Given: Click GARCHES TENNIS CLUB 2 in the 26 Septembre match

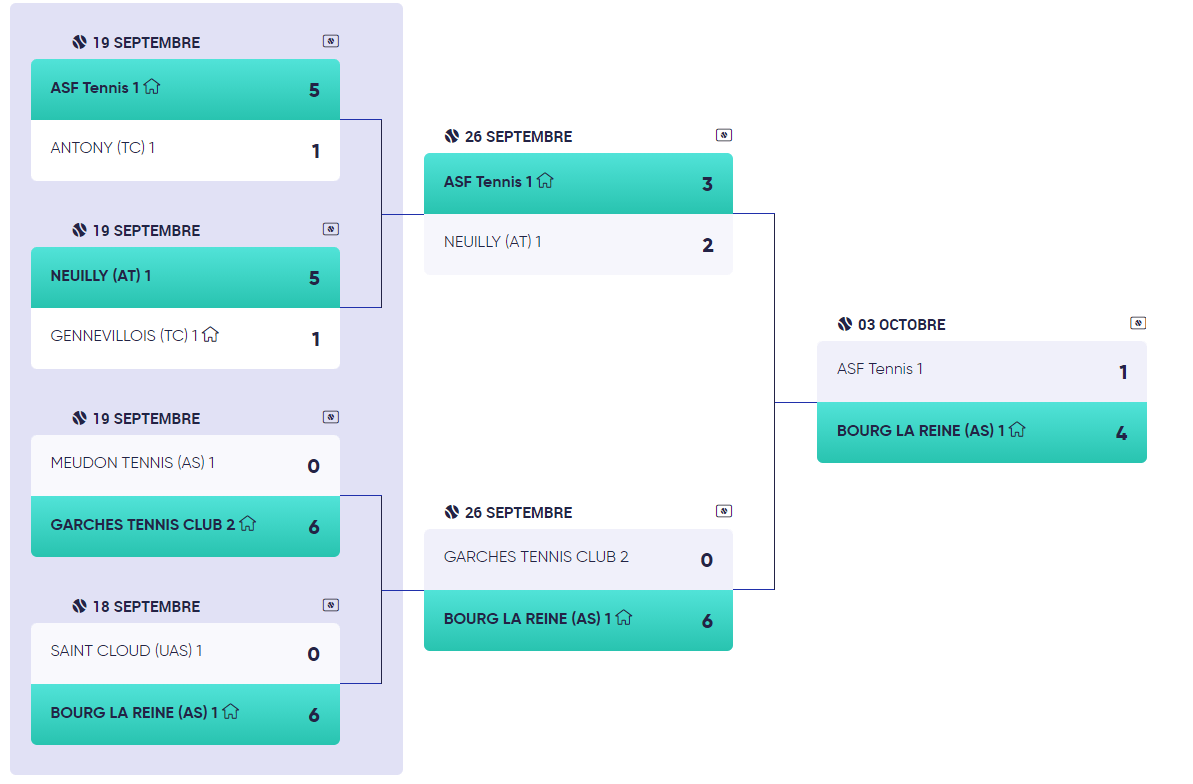Looking at the screenshot, I should [x=578, y=559].
